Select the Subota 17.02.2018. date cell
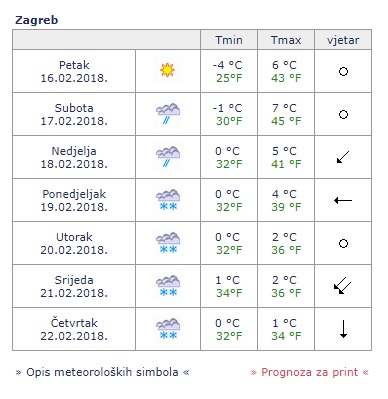The width and height of the screenshot is (388, 399). pos(74,114)
